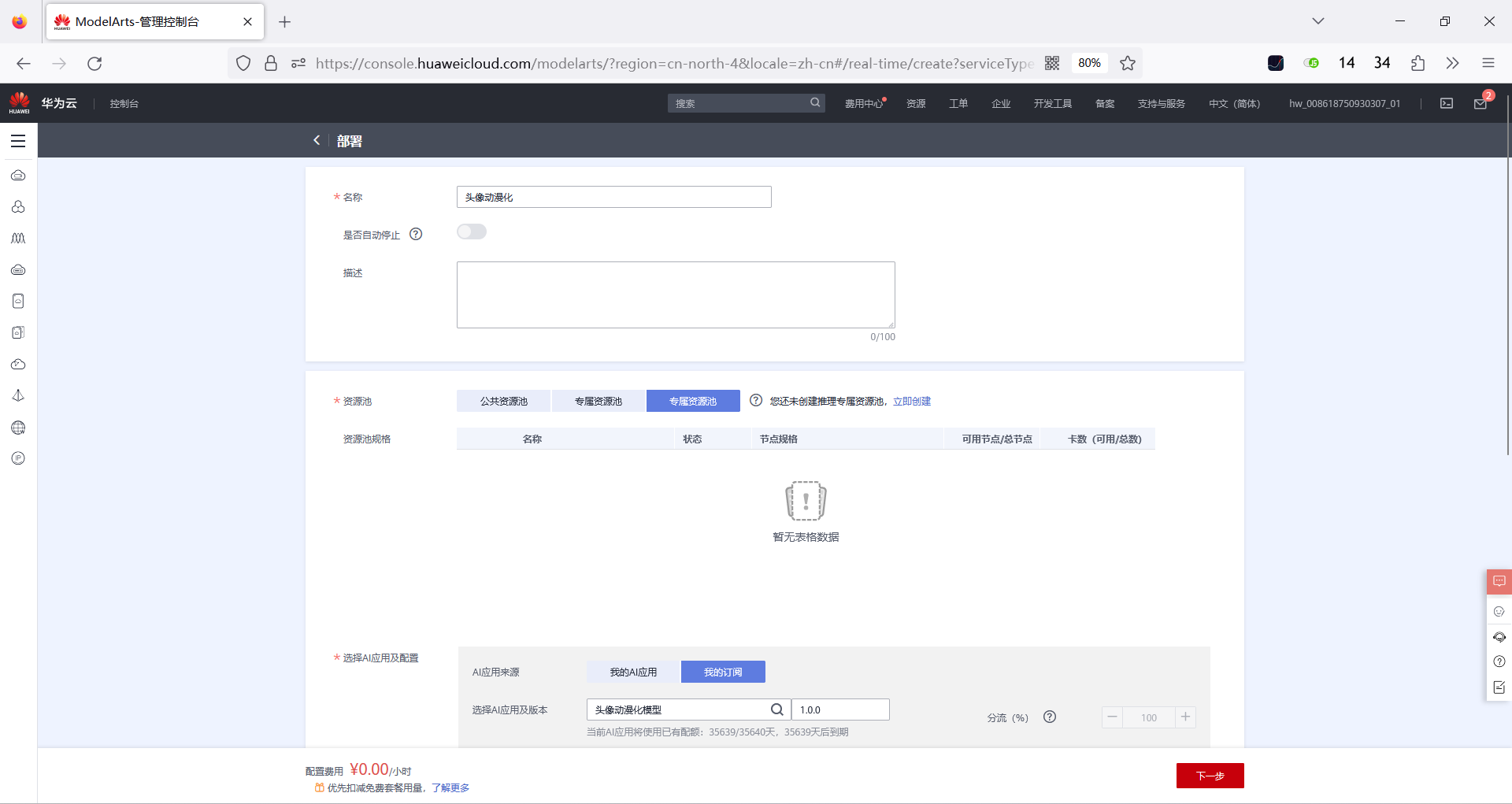Reload the current page

(x=94, y=63)
